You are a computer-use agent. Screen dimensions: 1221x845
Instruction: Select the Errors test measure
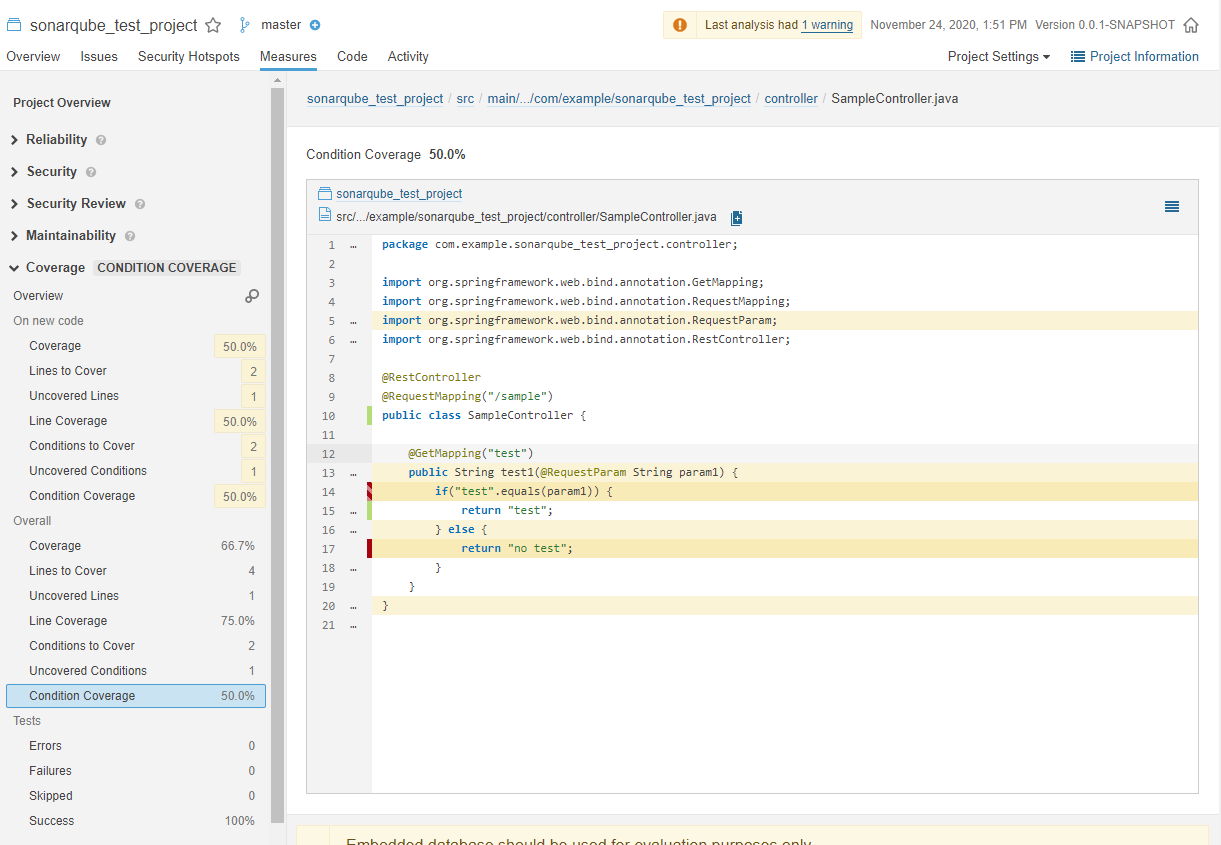pos(136,746)
